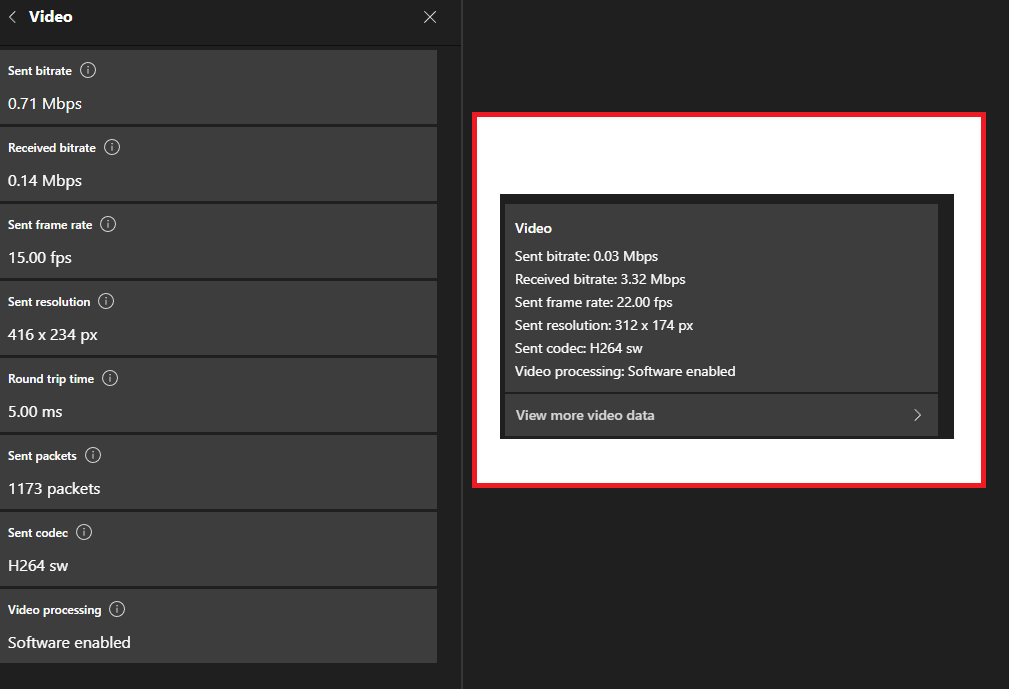Open the Sent resolution info tooltip
The width and height of the screenshot is (1009, 689).
pyautogui.click(x=107, y=301)
